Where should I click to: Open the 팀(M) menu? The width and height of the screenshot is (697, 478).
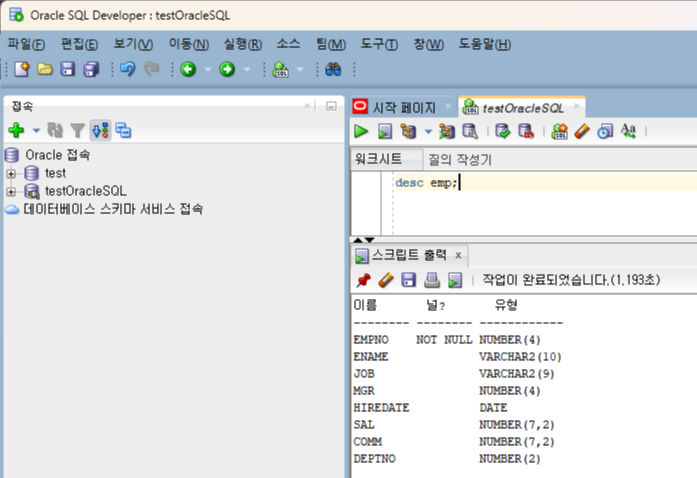pyautogui.click(x=331, y=44)
